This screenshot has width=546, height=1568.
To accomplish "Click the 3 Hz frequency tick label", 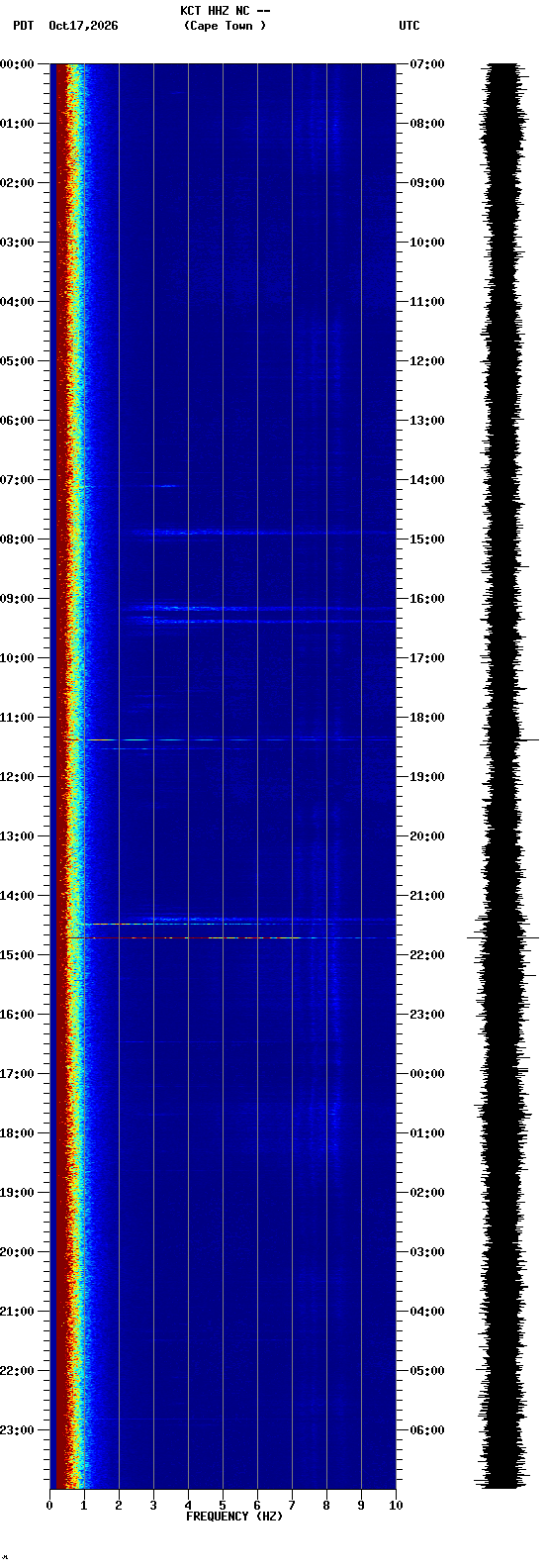I will 153,1506.
